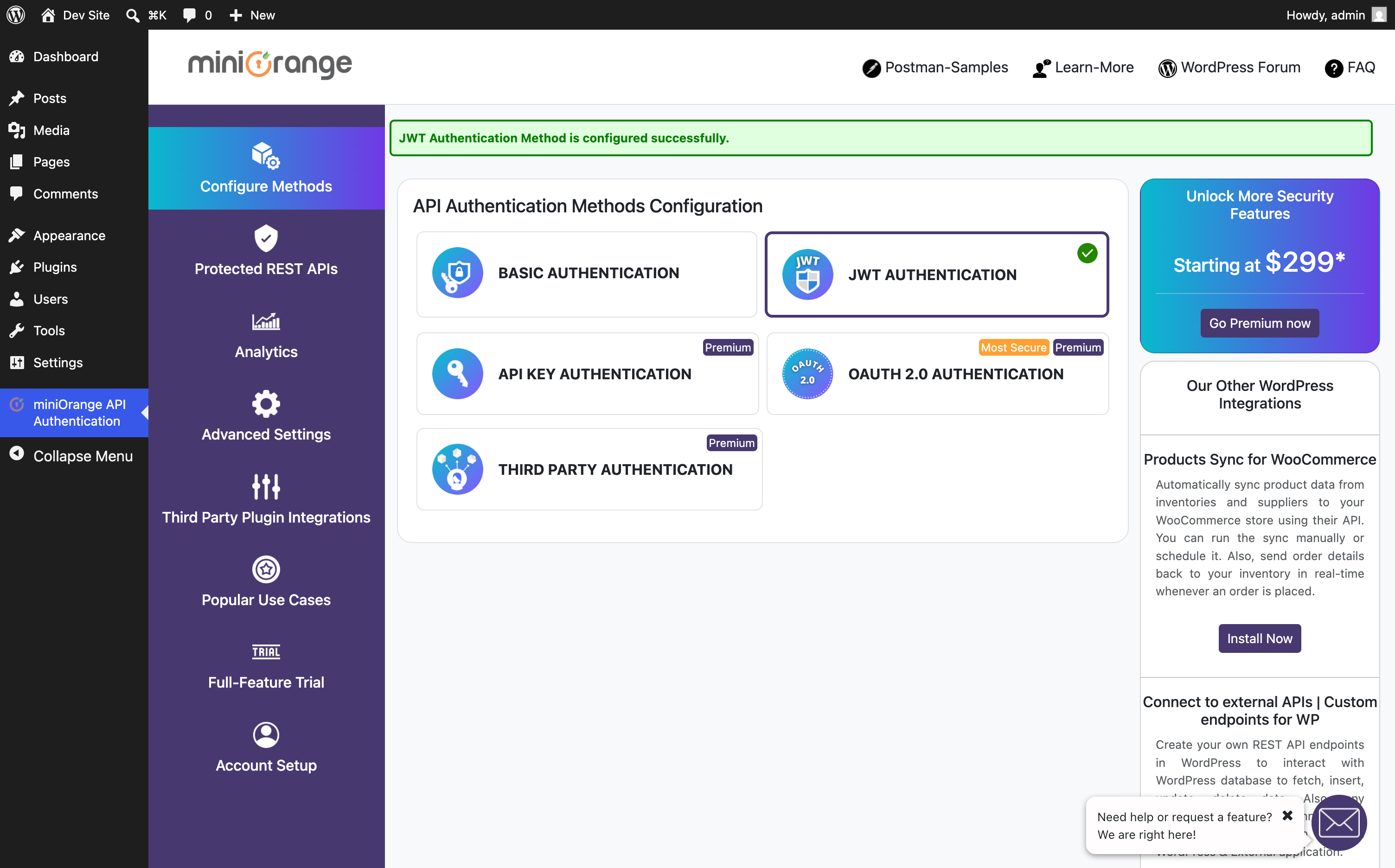
Task: Click the Dev Site home icon
Action: [48, 15]
